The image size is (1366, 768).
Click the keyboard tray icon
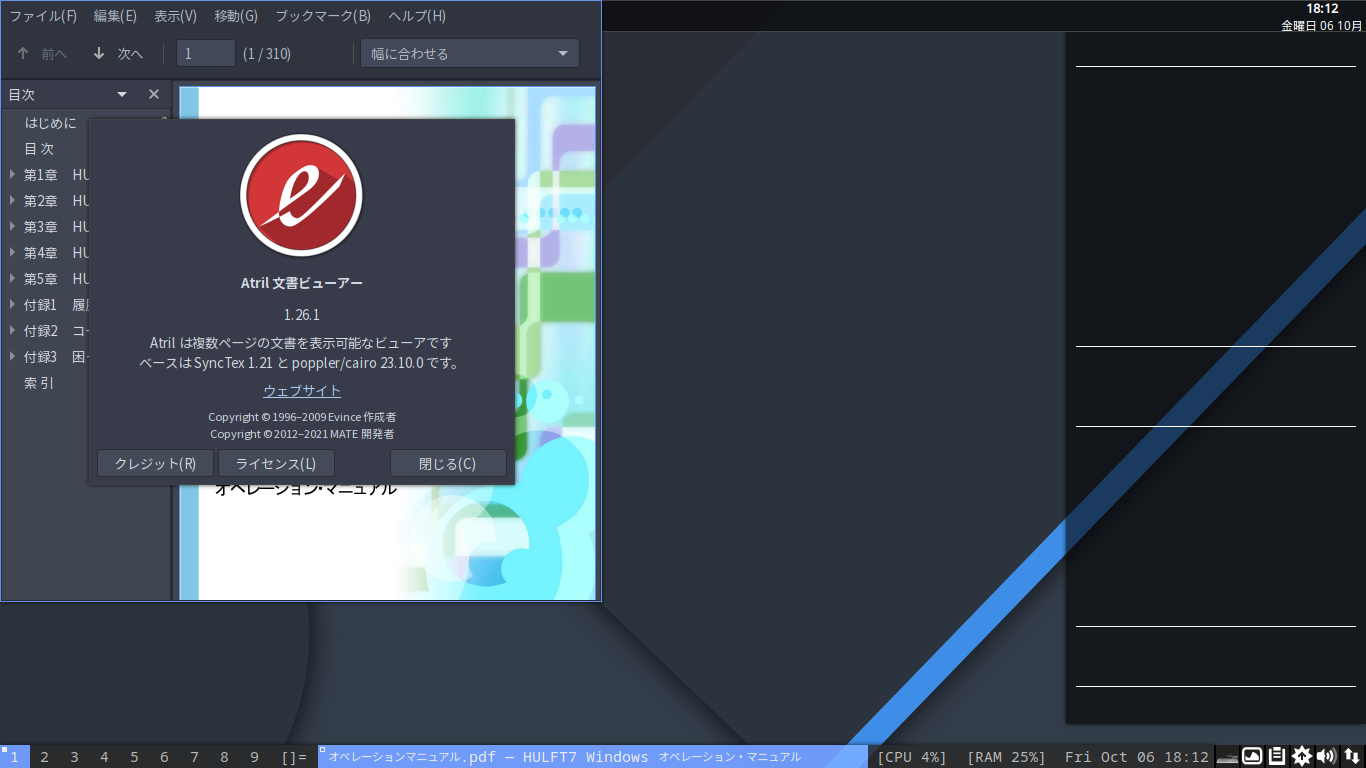point(1227,757)
